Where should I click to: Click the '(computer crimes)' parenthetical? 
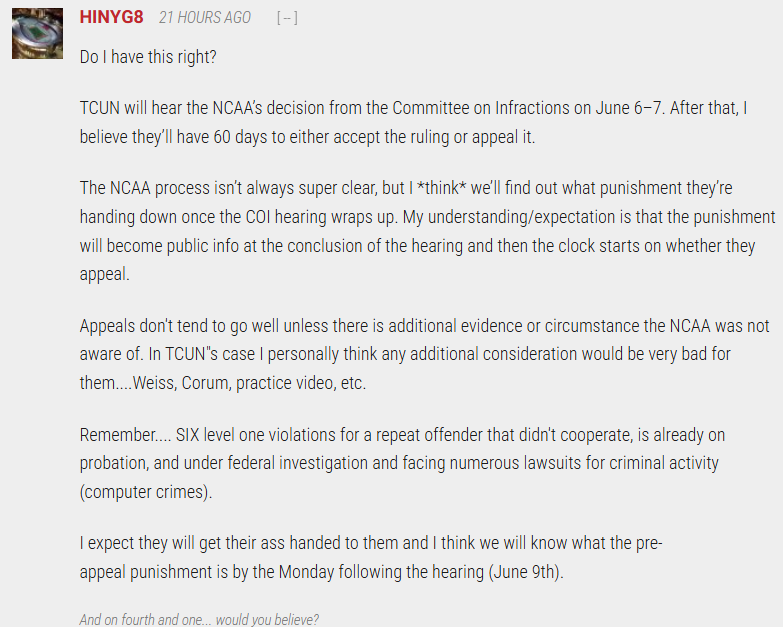pos(146,492)
